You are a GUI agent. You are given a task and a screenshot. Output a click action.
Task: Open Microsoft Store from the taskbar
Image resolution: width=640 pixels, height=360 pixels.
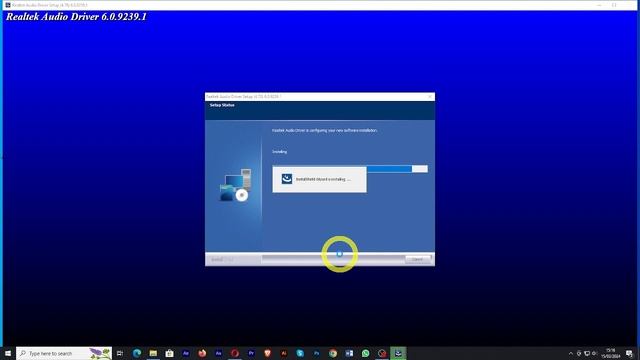(169, 353)
